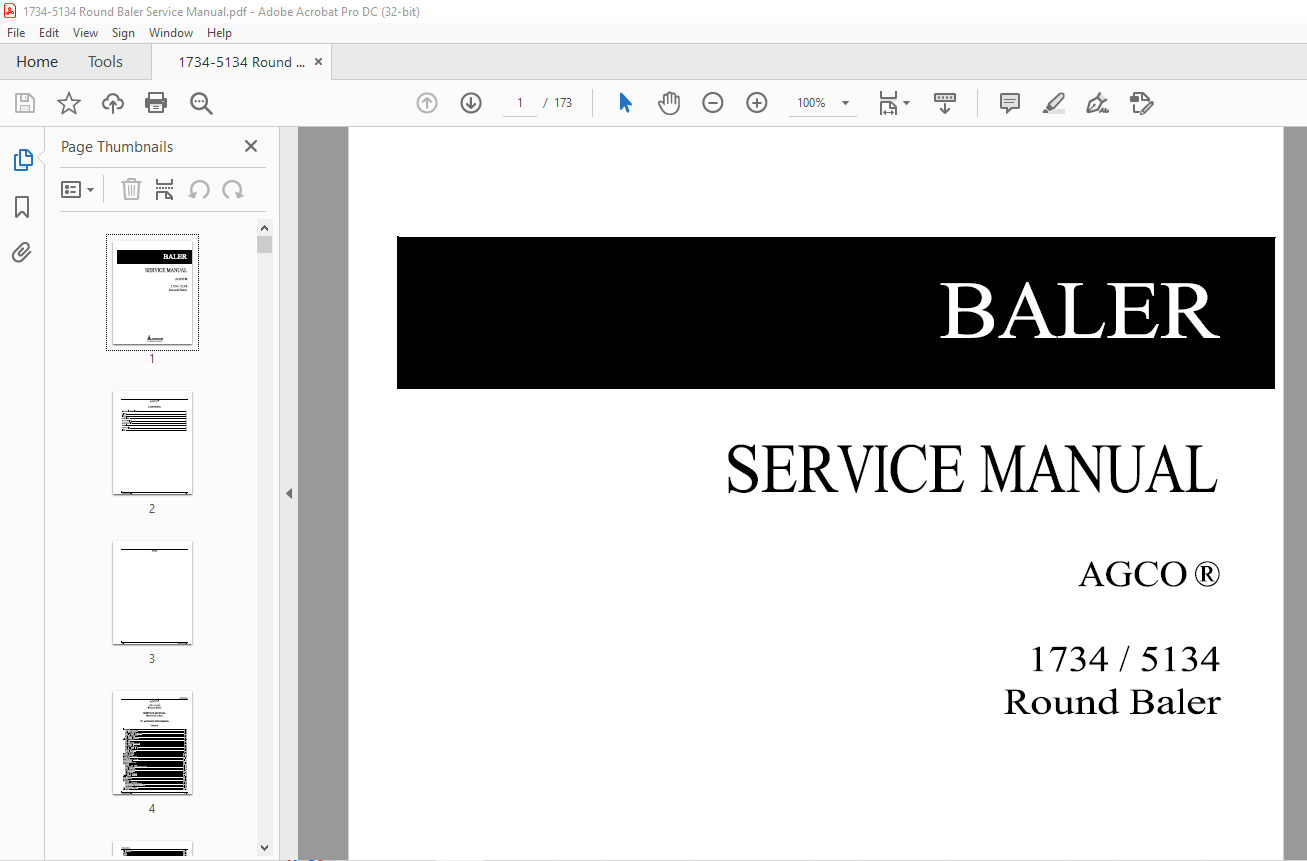The image size is (1307, 861).
Task: Open the Edit menu
Action: 49,33
